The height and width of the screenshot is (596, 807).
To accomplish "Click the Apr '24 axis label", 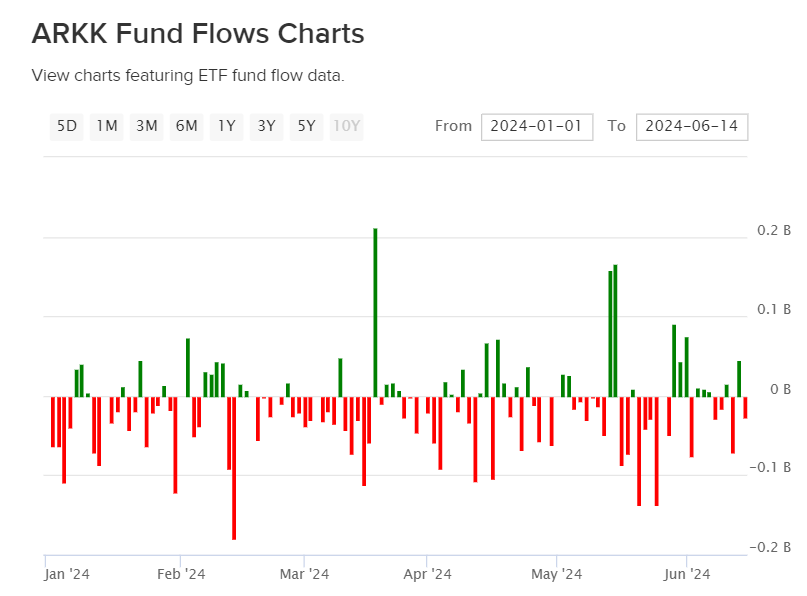I will (426, 574).
